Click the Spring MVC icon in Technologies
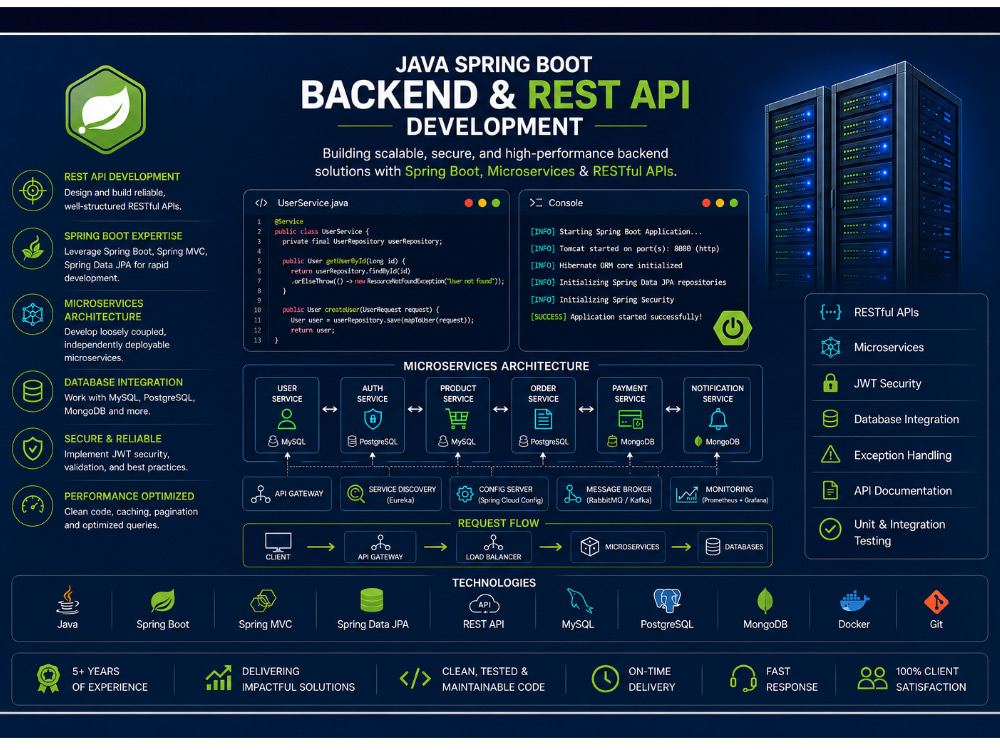The height and width of the screenshot is (750, 1000). click(x=263, y=601)
